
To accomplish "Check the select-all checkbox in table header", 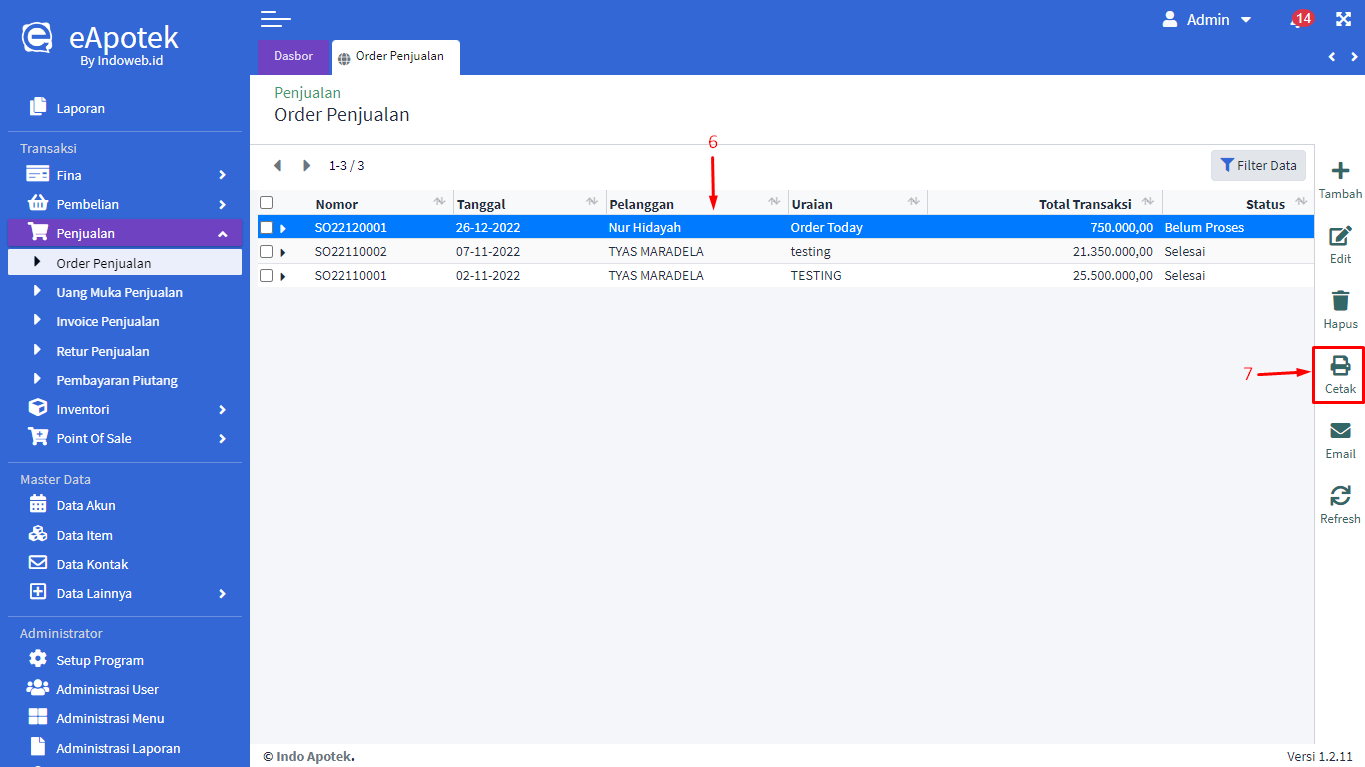I will 266,203.
